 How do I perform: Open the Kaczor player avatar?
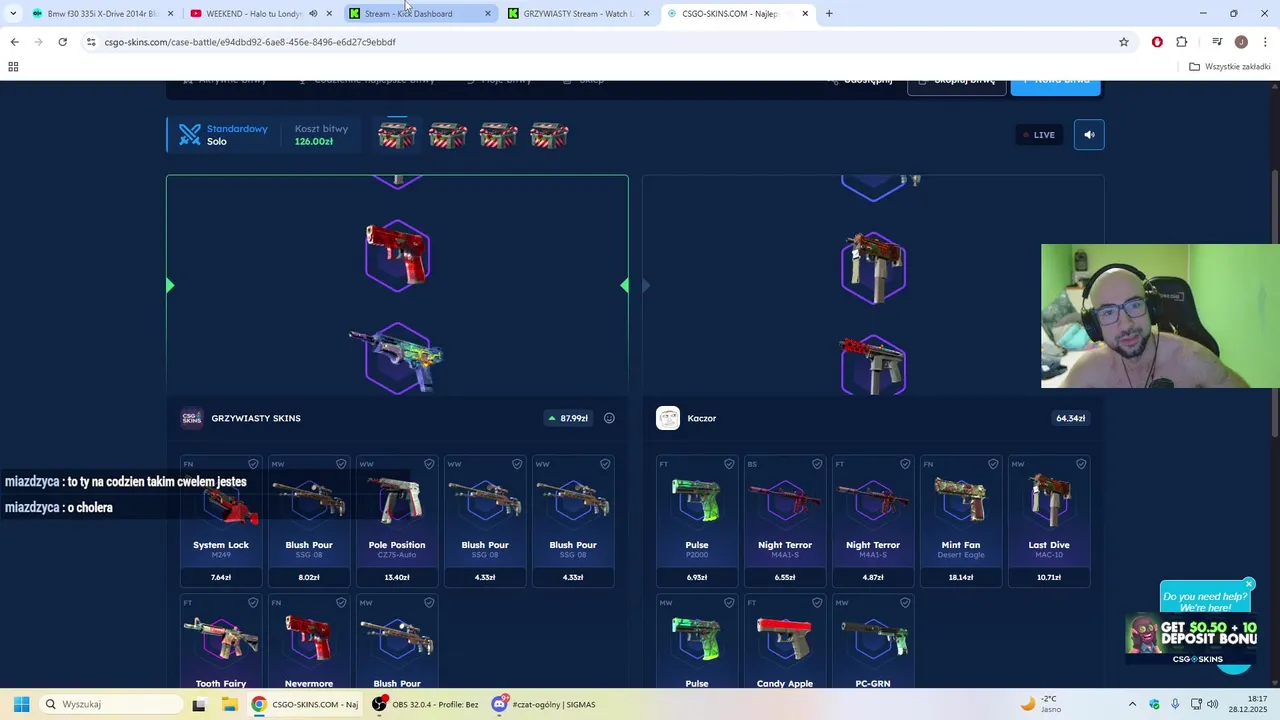point(668,418)
